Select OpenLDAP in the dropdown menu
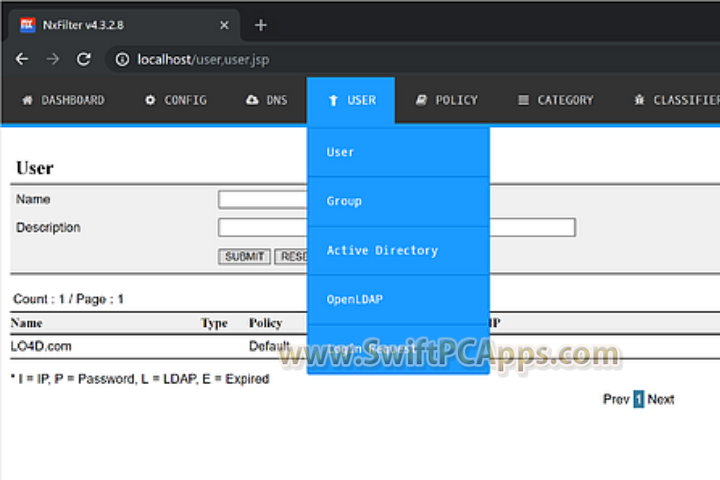 (x=398, y=299)
